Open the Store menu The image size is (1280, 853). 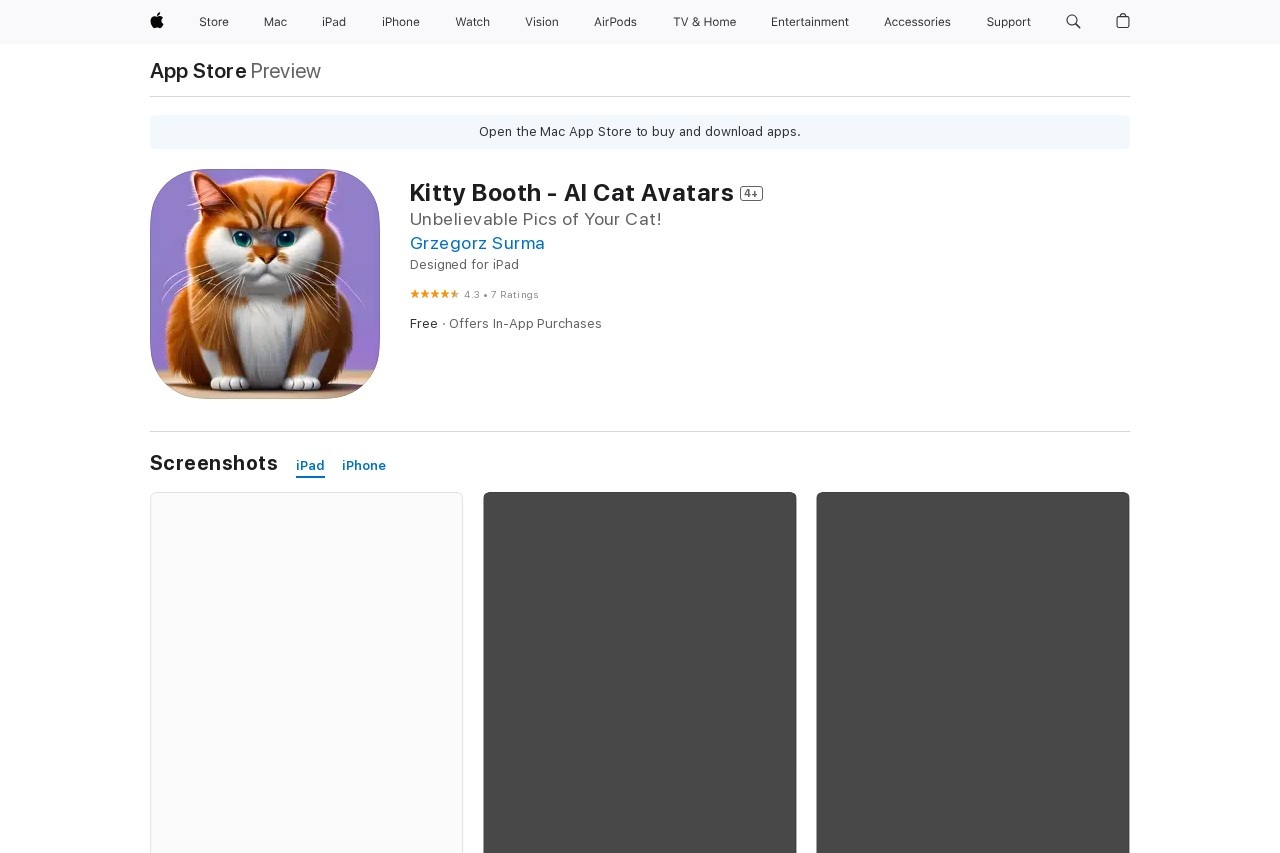pos(214,22)
